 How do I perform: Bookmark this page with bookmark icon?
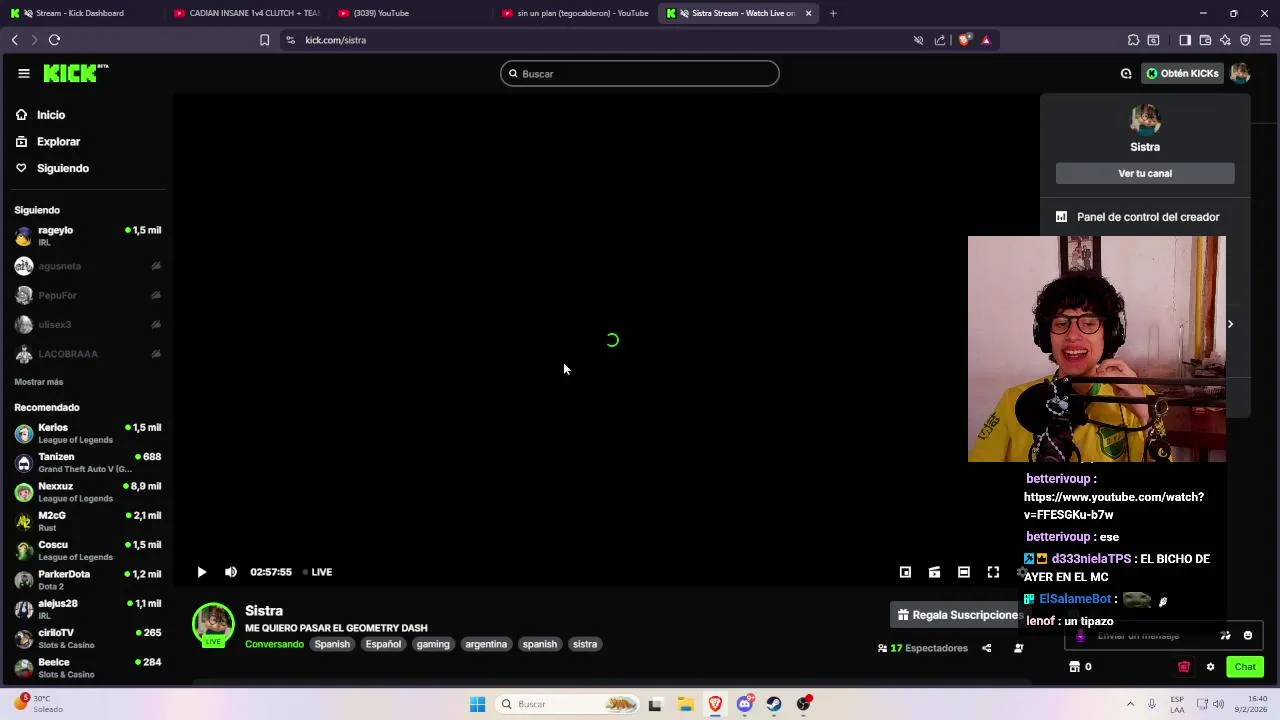264,40
